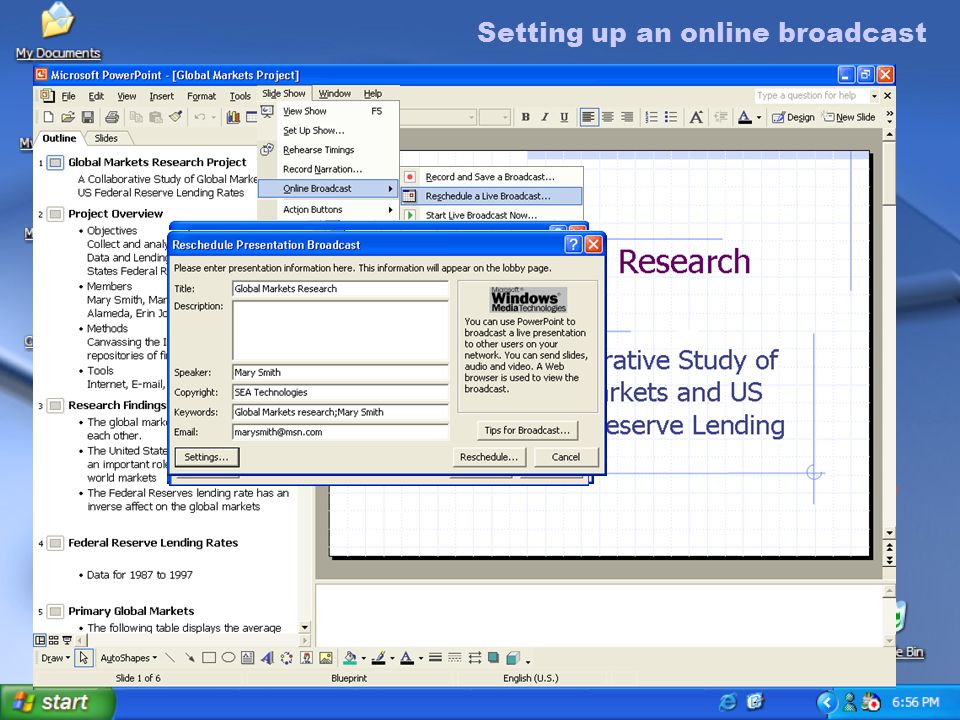This screenshot has height=720, width=960.
Task: Click the Insert Chart icon
Action: pyautogui.click(x=233, y=117)
